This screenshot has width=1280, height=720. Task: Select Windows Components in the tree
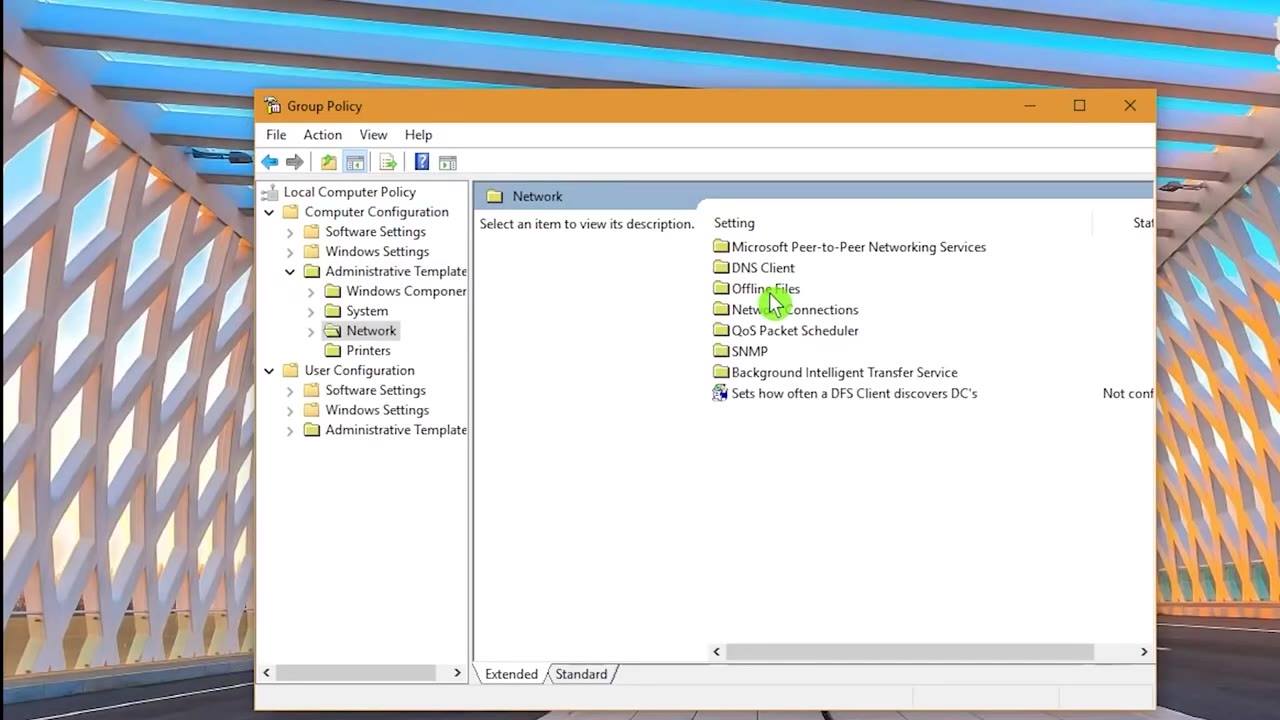click(406, 291)
